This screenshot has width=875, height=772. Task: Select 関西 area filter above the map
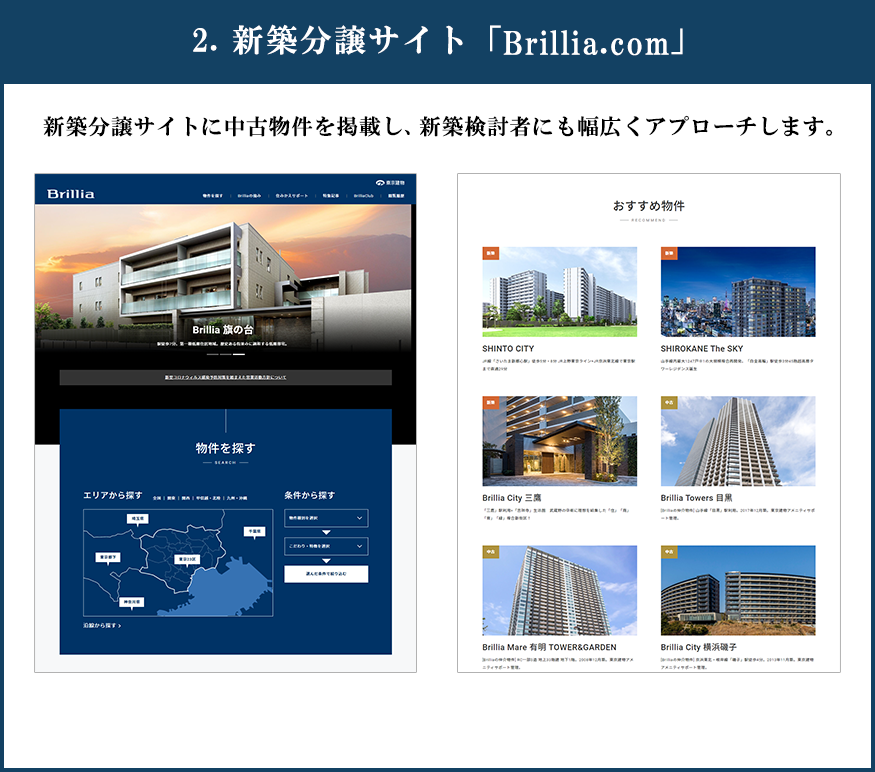point(186,497)
